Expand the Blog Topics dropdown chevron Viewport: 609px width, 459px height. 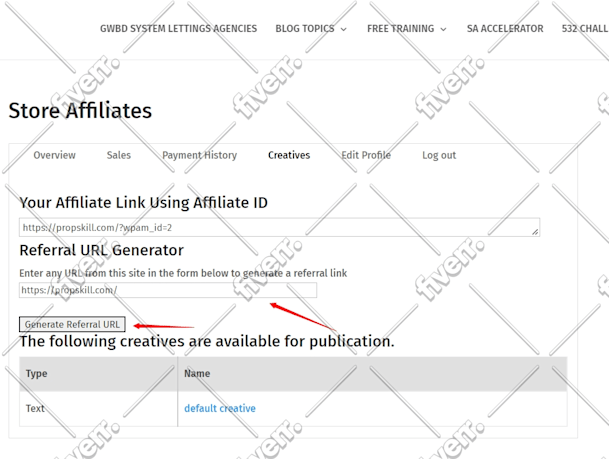pyautogui.click(x=344, y=29)
